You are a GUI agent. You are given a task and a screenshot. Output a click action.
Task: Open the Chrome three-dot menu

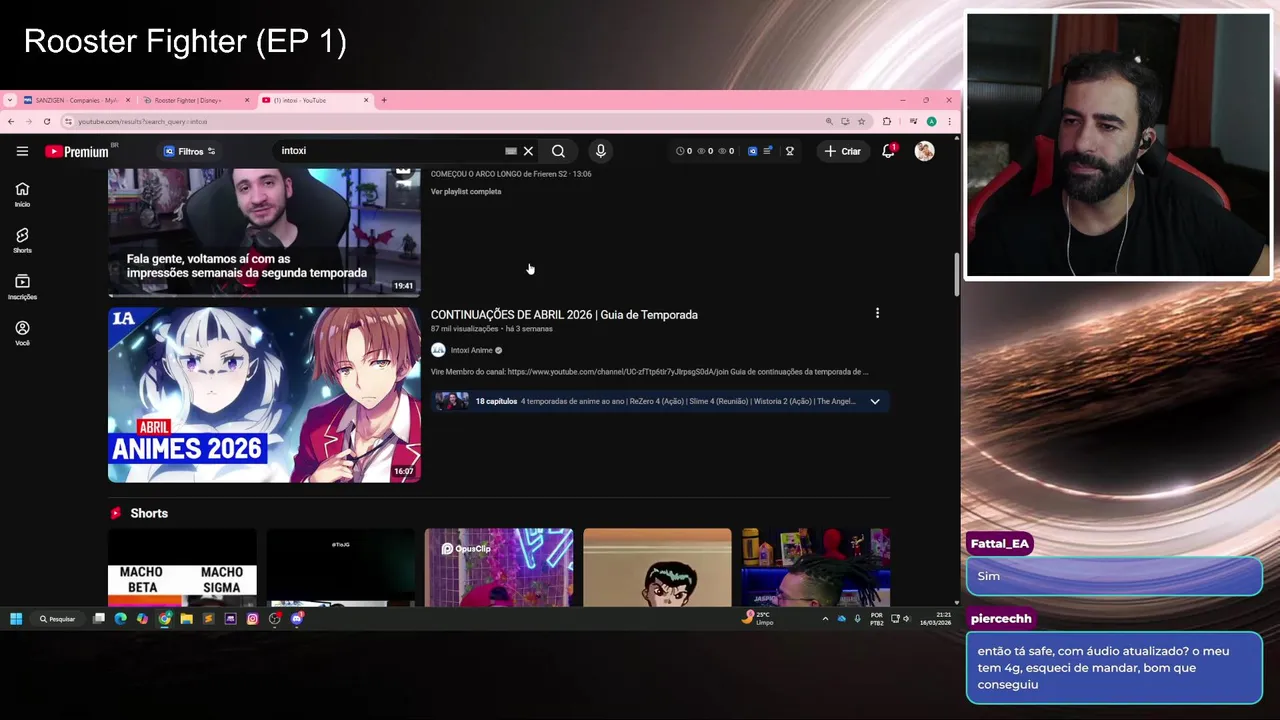click(949, 121)
